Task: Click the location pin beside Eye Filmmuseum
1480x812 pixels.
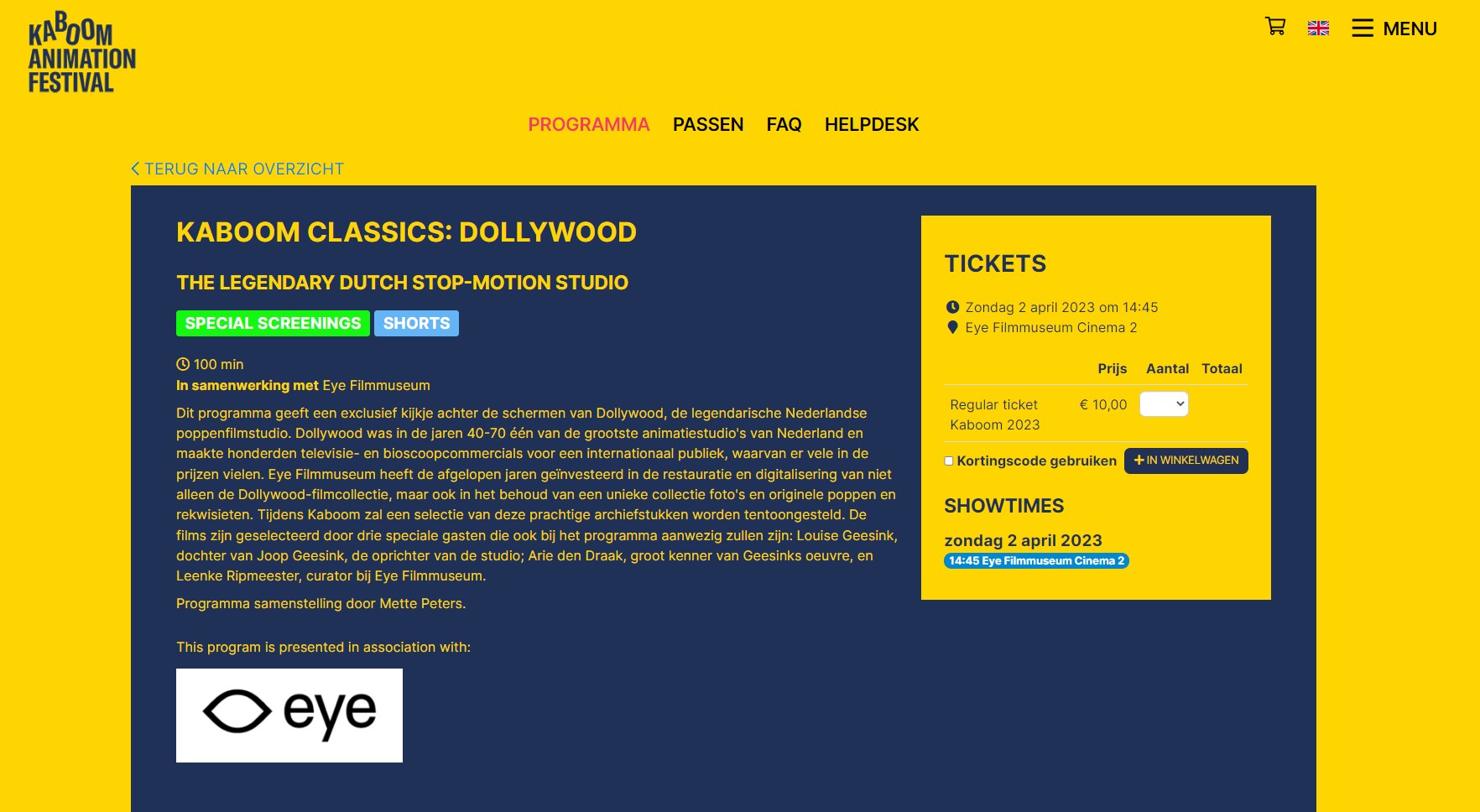Action: tap(952, 327)
